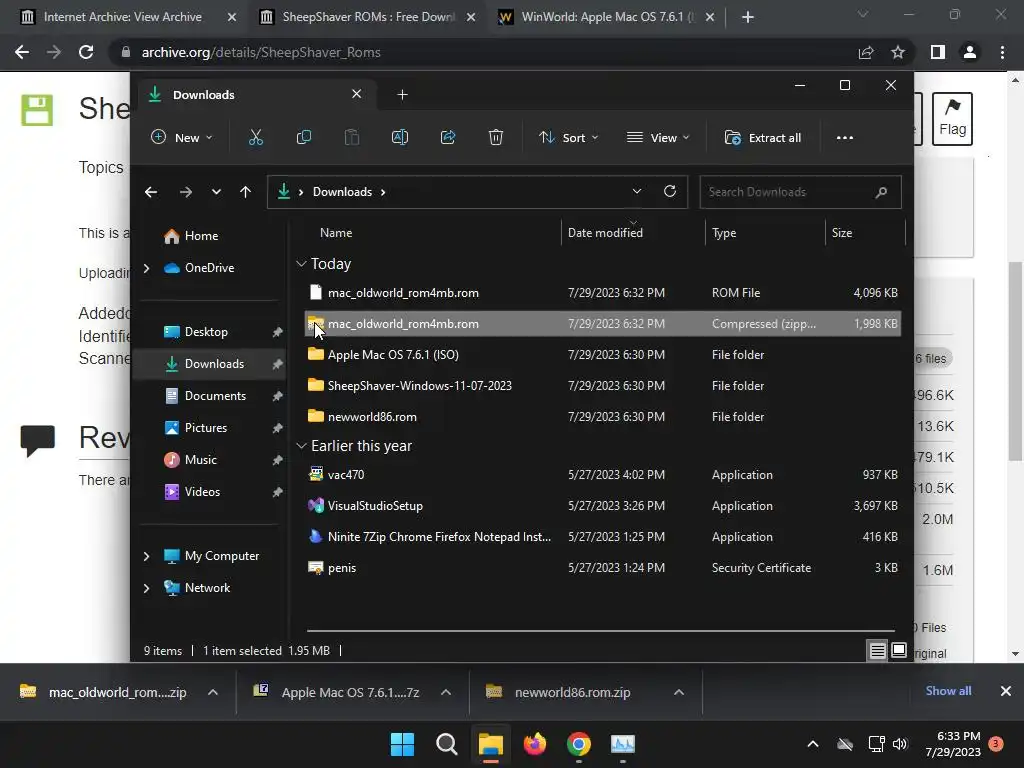Screen dimensions: 1024x768
Task: Click Extract all button
Action: click(763, 138)
